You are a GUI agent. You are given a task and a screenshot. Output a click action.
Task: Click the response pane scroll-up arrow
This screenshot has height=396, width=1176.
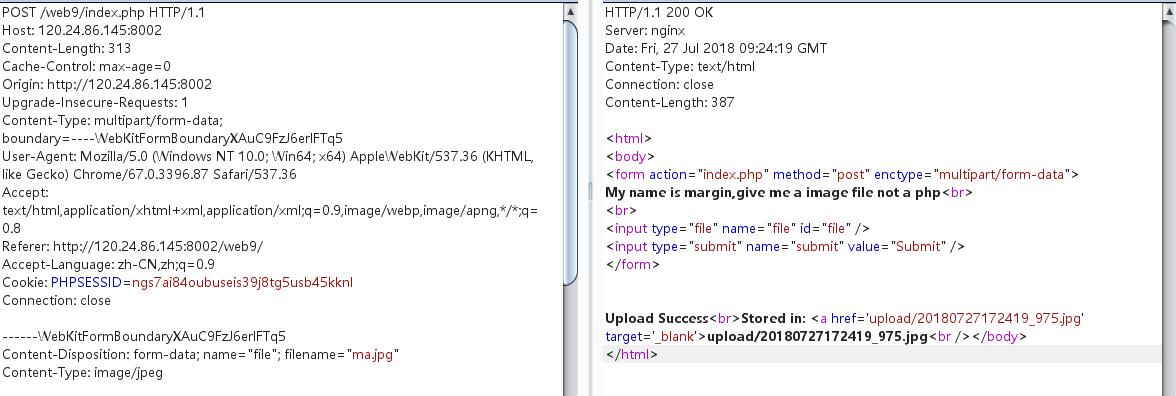pyautogui.click(x=1169, y=11)
